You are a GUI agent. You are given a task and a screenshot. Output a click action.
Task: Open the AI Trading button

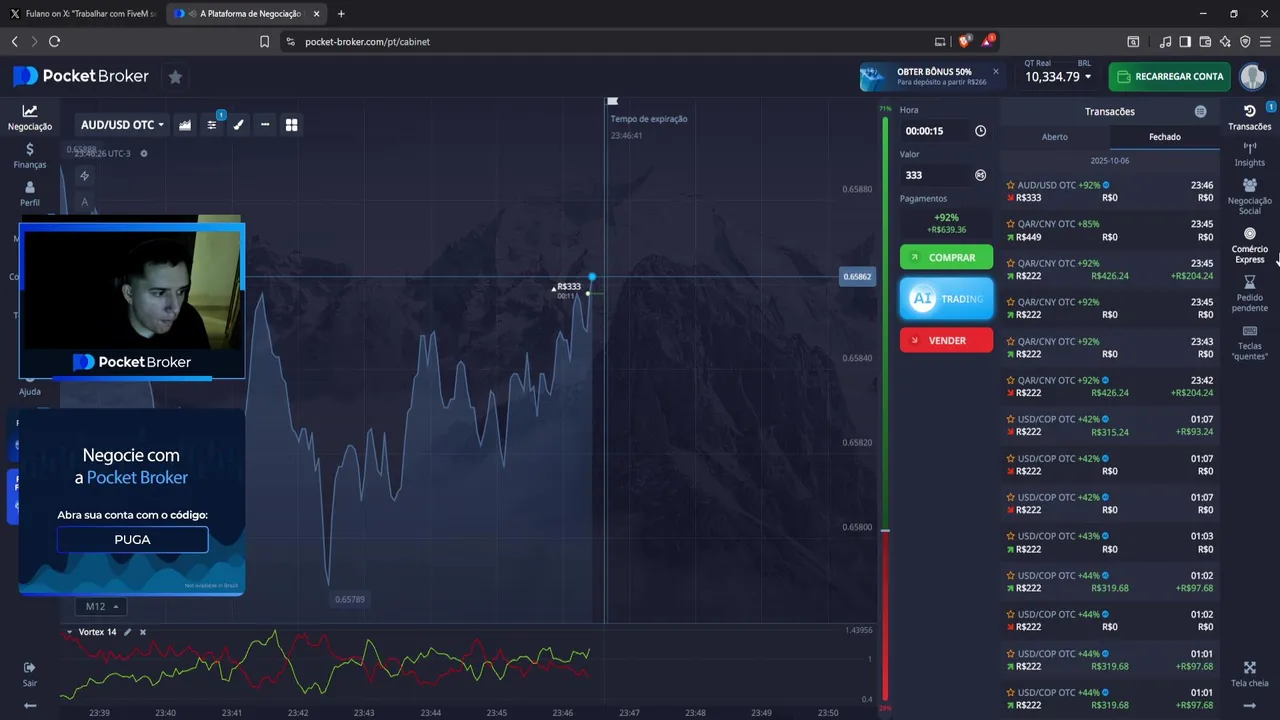point(946,299)
